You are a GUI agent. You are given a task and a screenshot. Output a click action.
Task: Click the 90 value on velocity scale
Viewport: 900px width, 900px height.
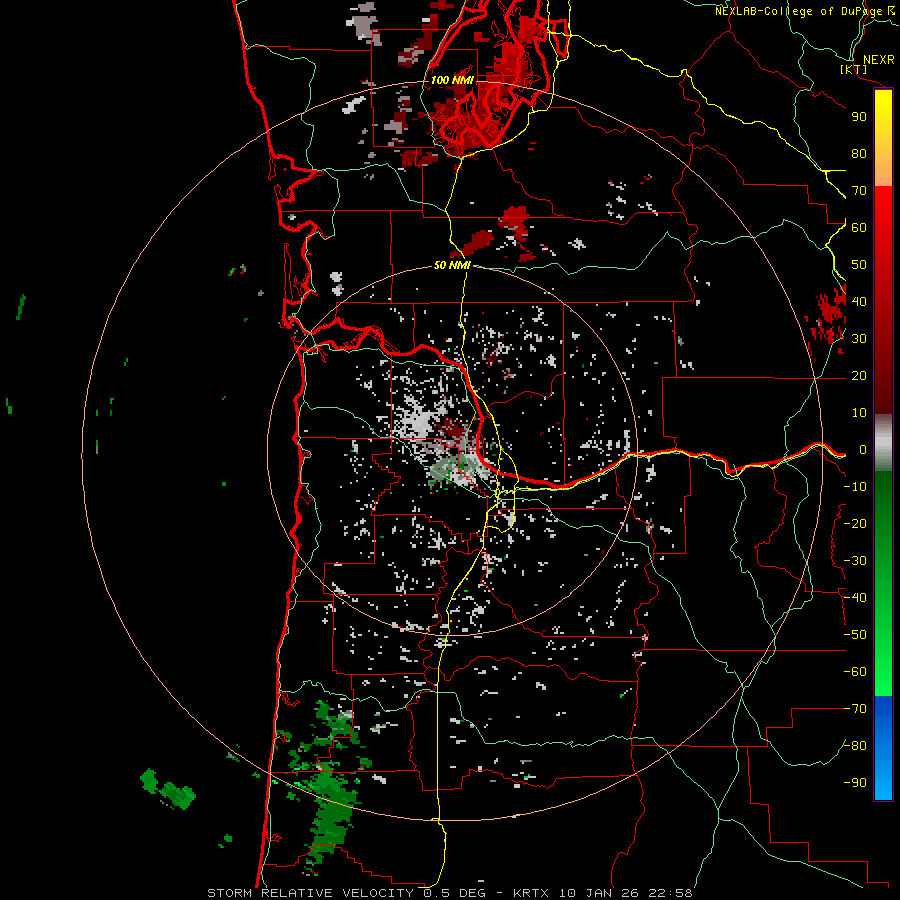tap(859, 117)
